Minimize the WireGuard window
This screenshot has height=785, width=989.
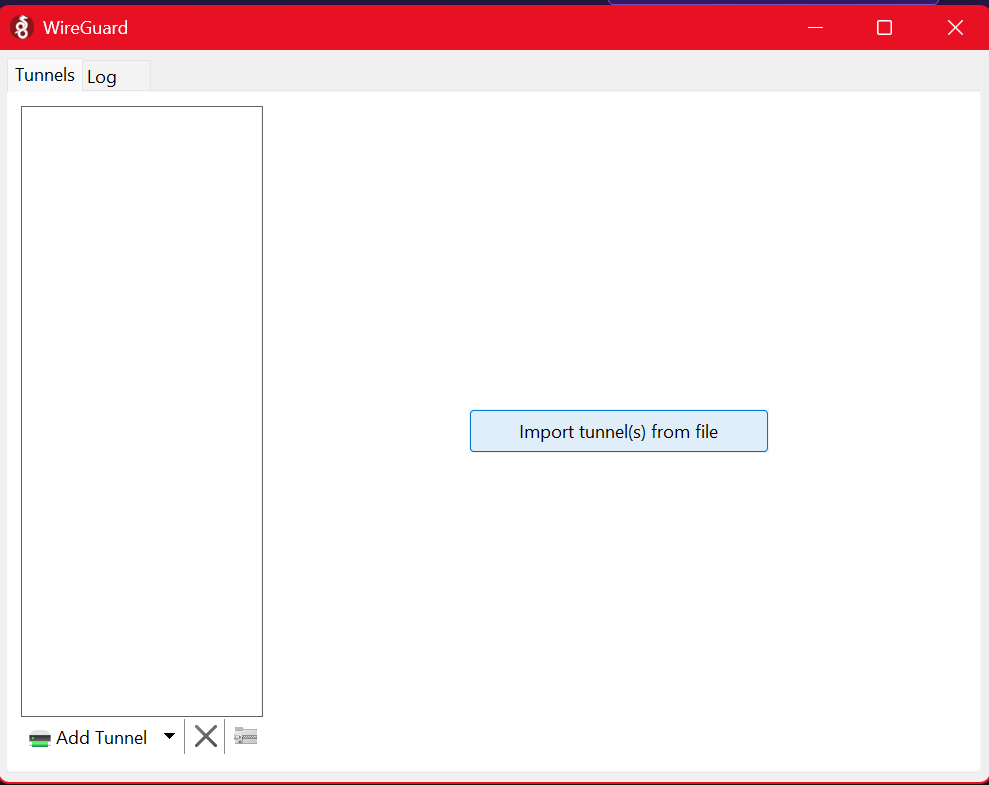(815, 28)
